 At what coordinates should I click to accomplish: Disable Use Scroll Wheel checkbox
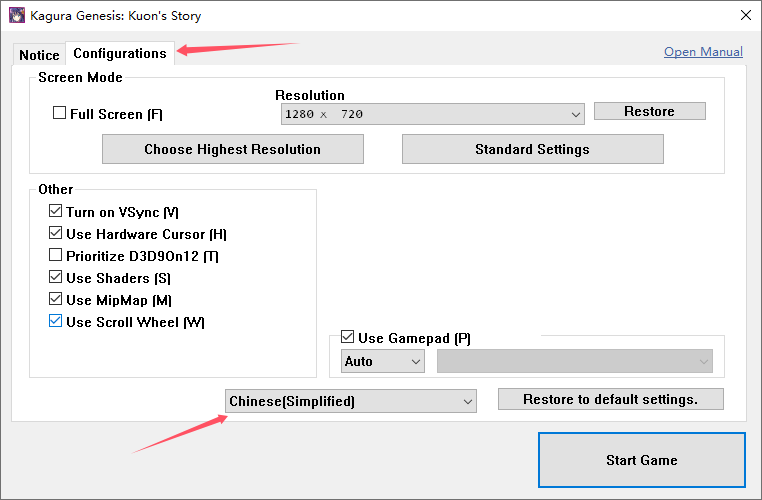pos(55,322)
